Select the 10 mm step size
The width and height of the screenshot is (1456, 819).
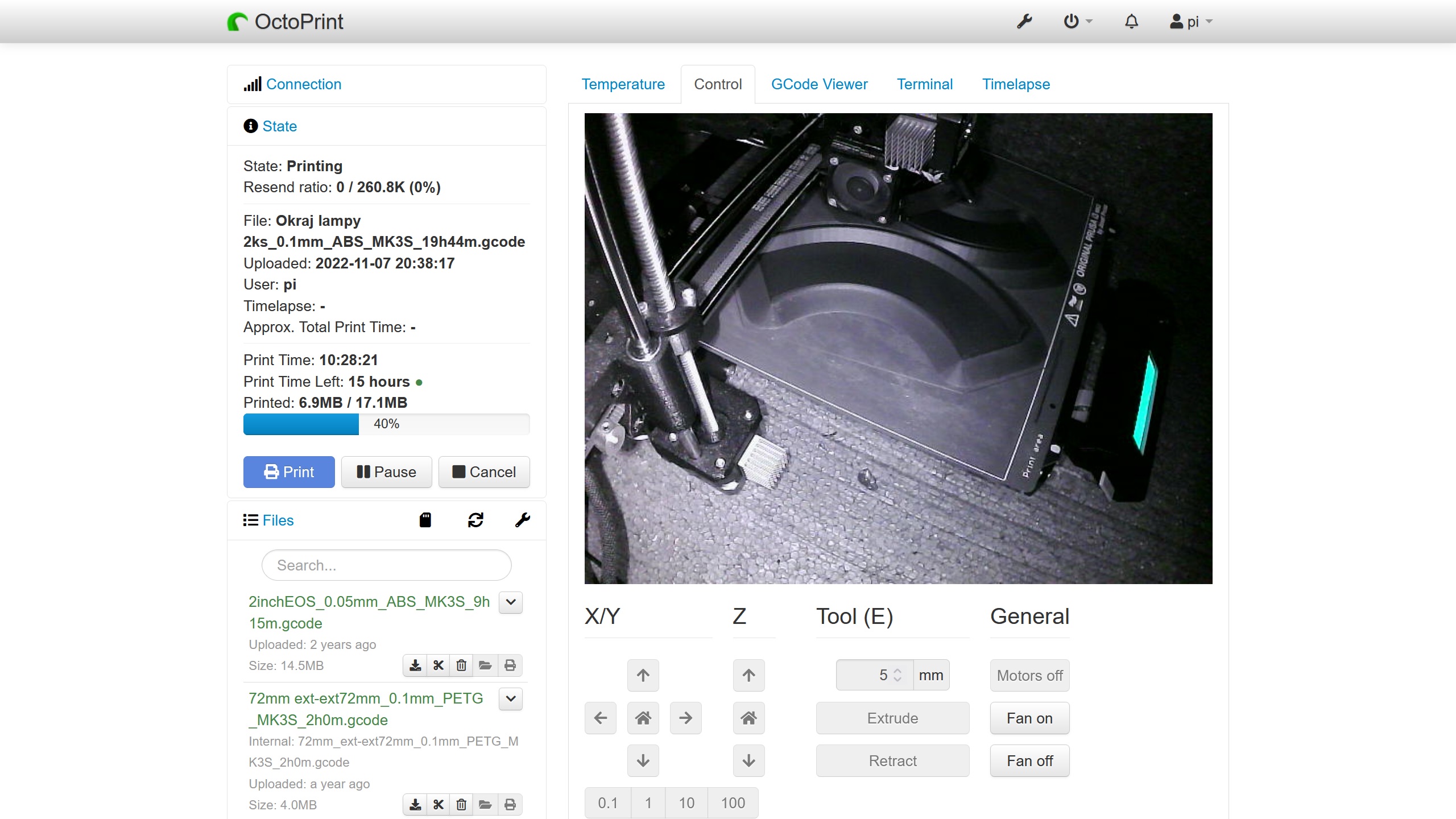point(686,803)
